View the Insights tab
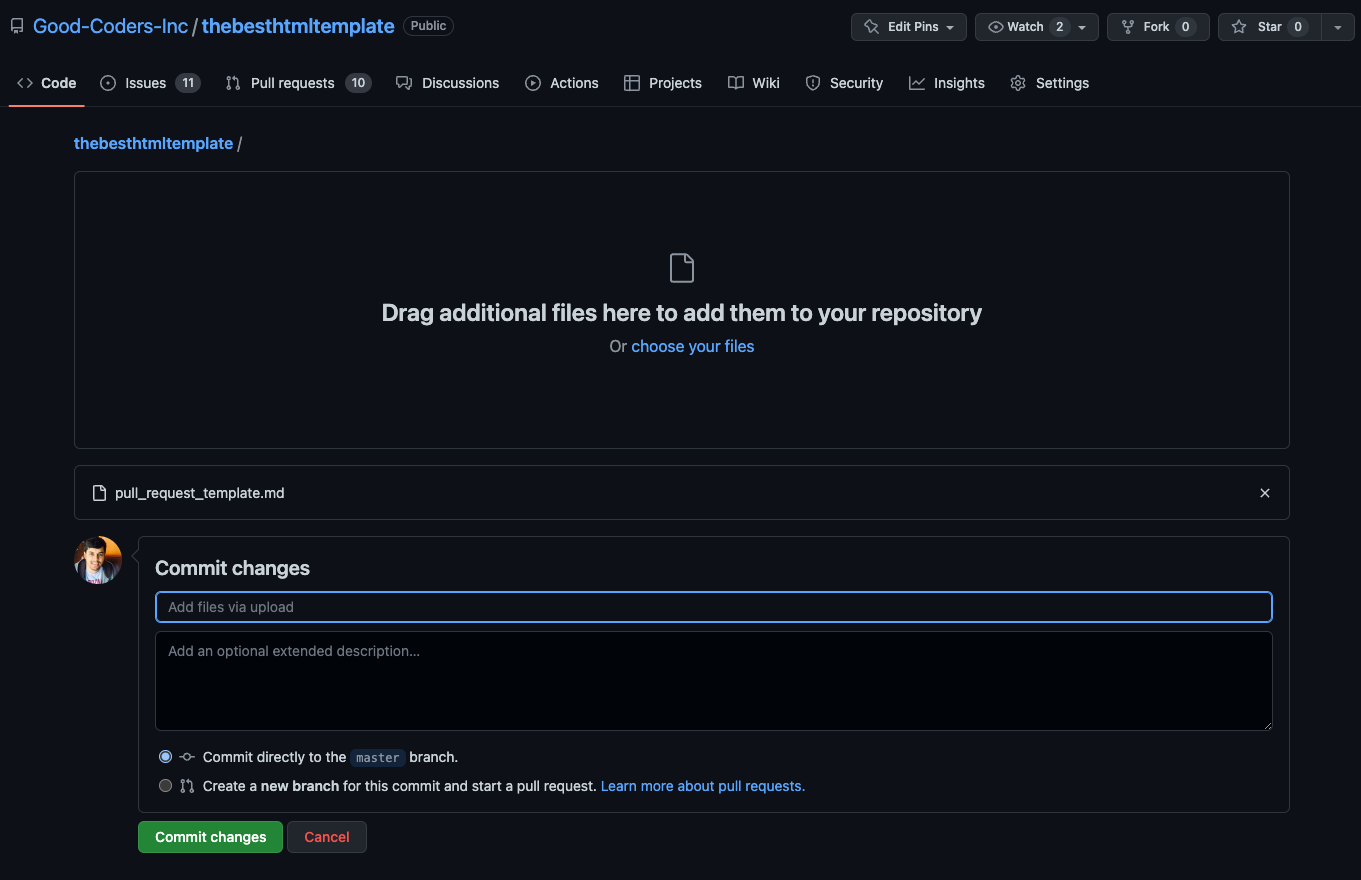This screenshot has width=1361, height=880. pyautogui.click(x=947, y=83)
